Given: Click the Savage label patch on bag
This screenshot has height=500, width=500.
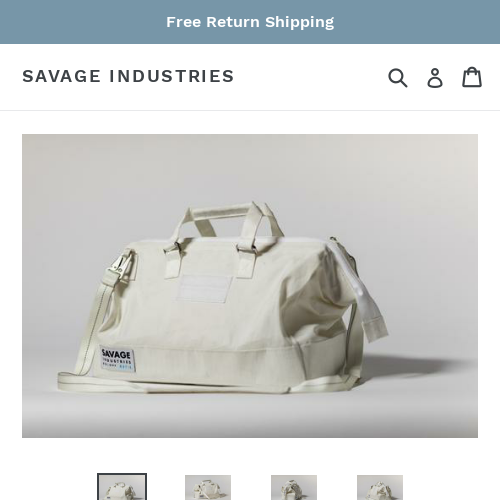Looking at the screenshot, I should point(117,359).
